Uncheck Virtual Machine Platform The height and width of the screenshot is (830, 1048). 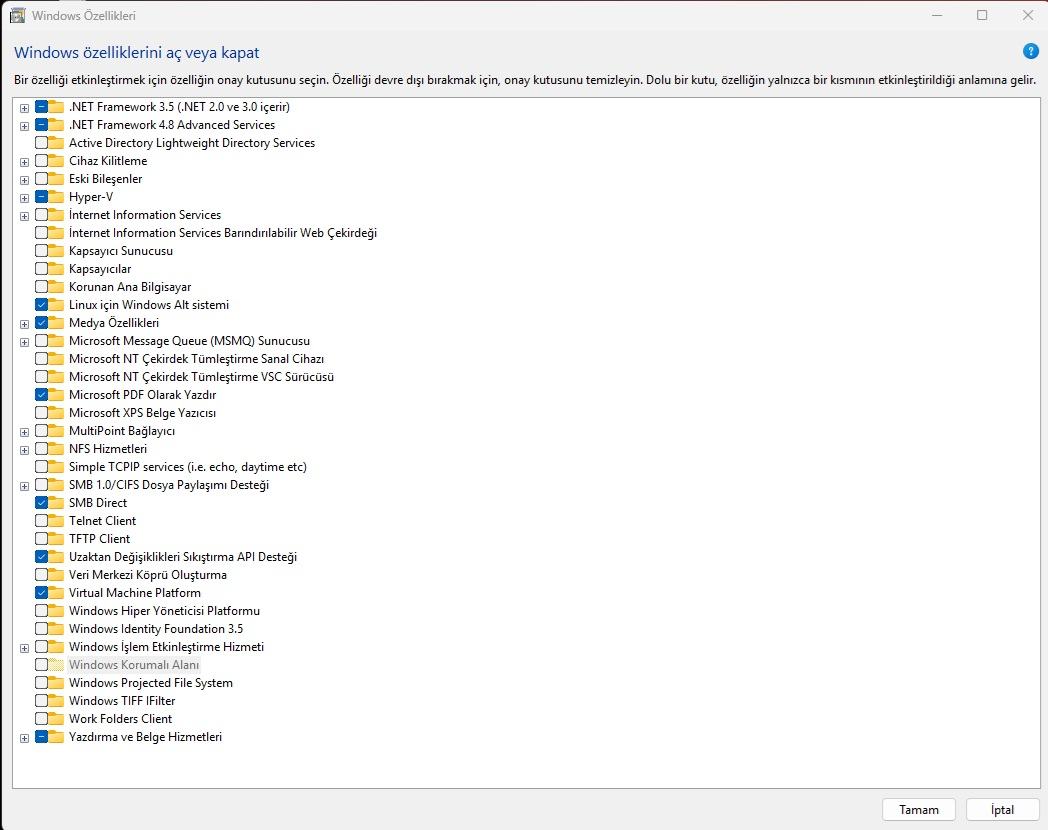(x=41, y=593)
